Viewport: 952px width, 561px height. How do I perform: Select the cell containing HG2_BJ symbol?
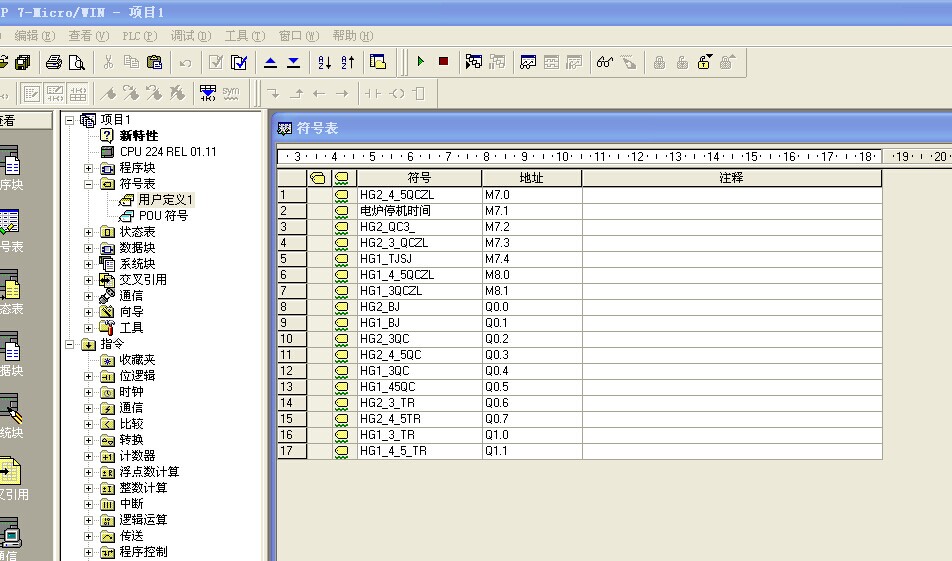[419, 307]
